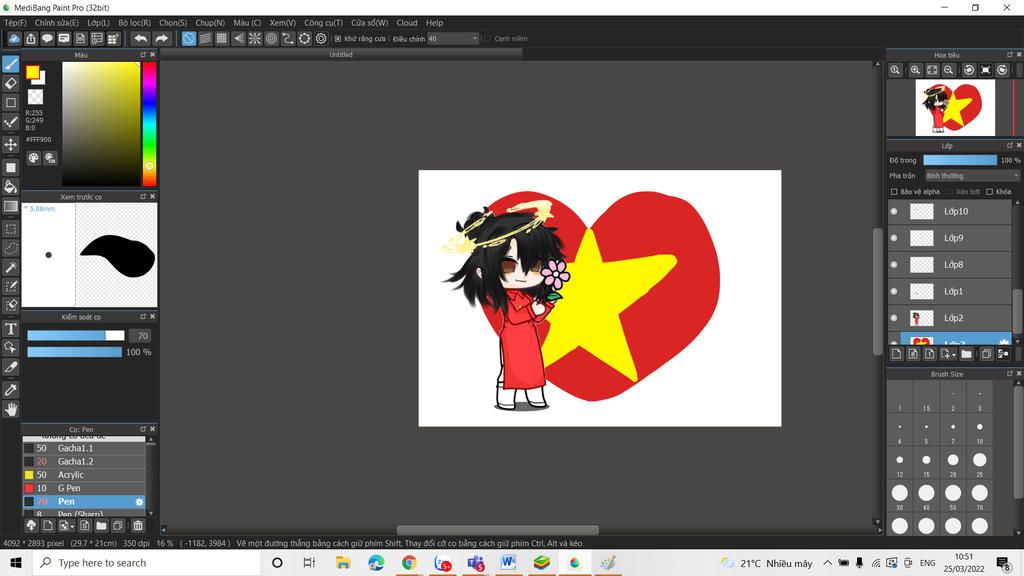Open the Tệp(F) file menu
The height and width of the screenshot is (576, 1024).
point(16,23)
